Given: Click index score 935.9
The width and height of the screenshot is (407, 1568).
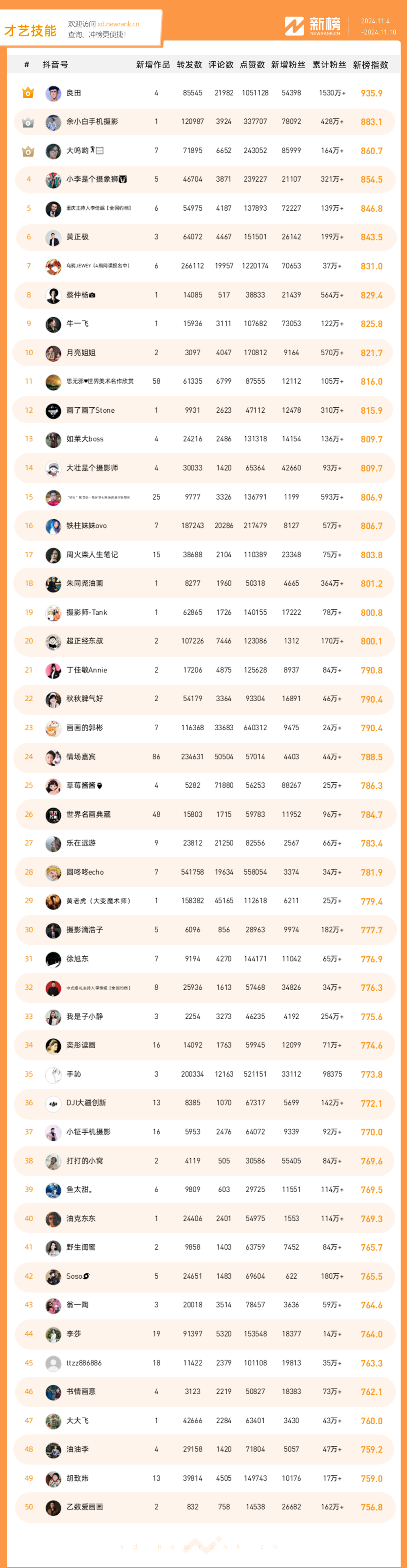Looking at the screenshot, I should click(x=371, y=93).
